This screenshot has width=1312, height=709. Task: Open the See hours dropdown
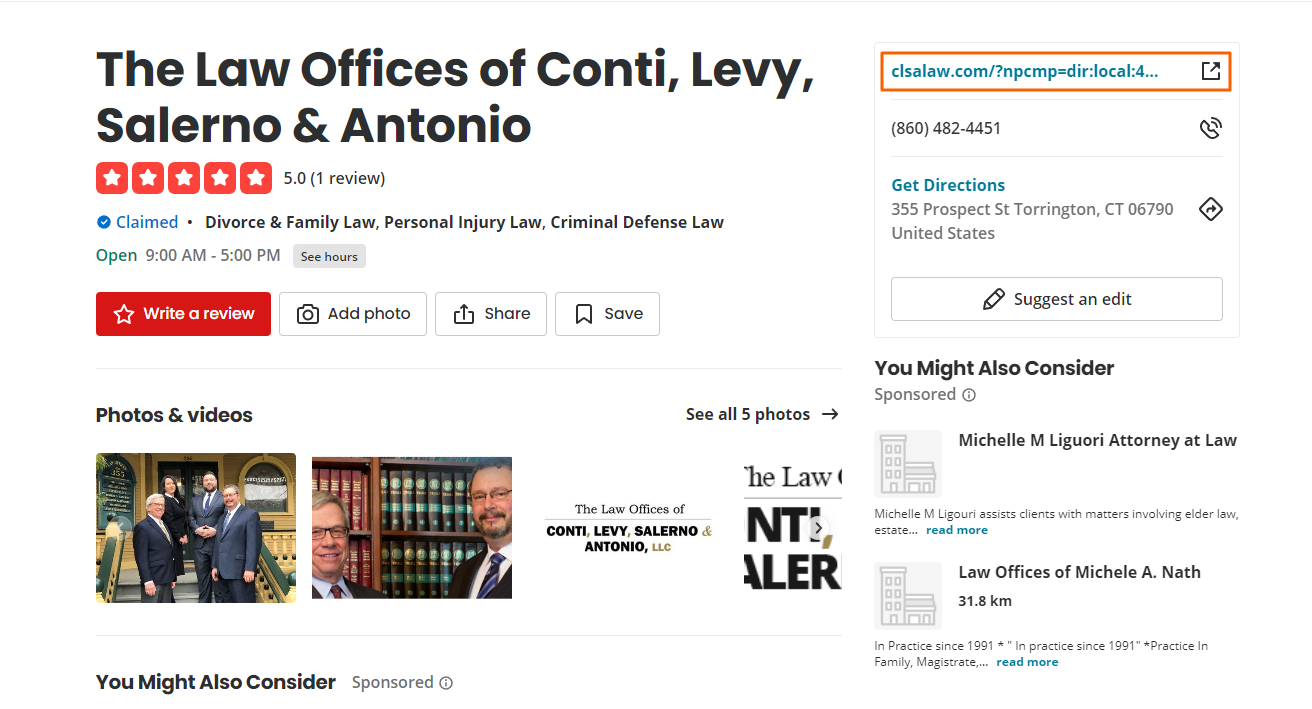[x=329, y=256]
